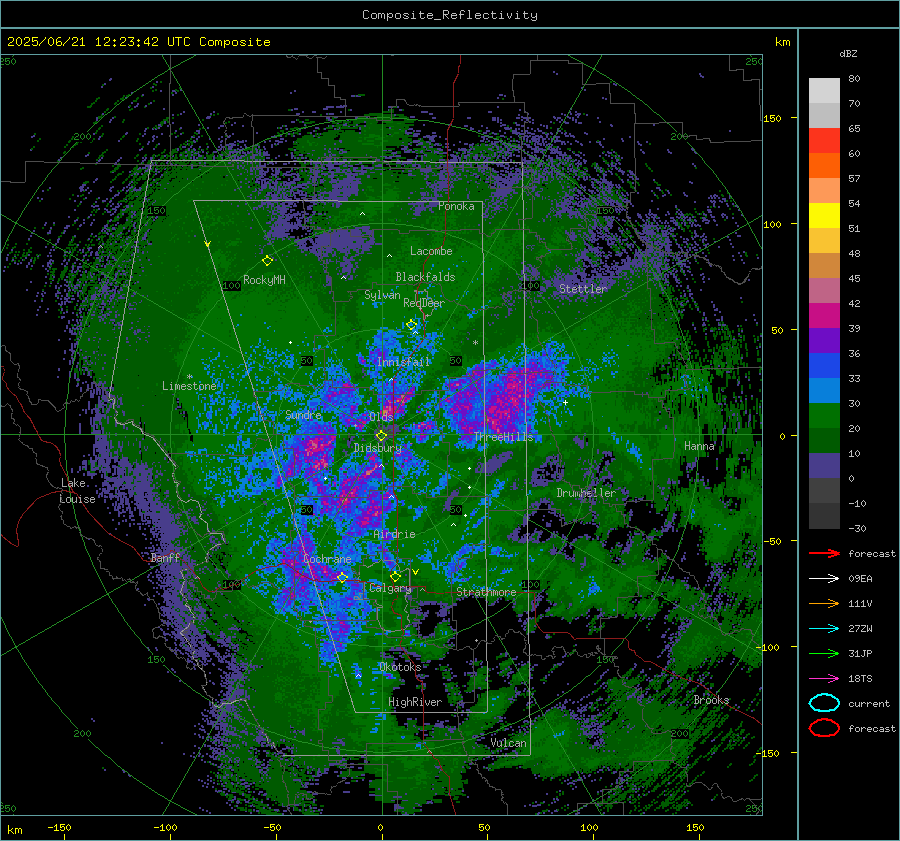Click the Lake Louise label

[x=78, y=491]
